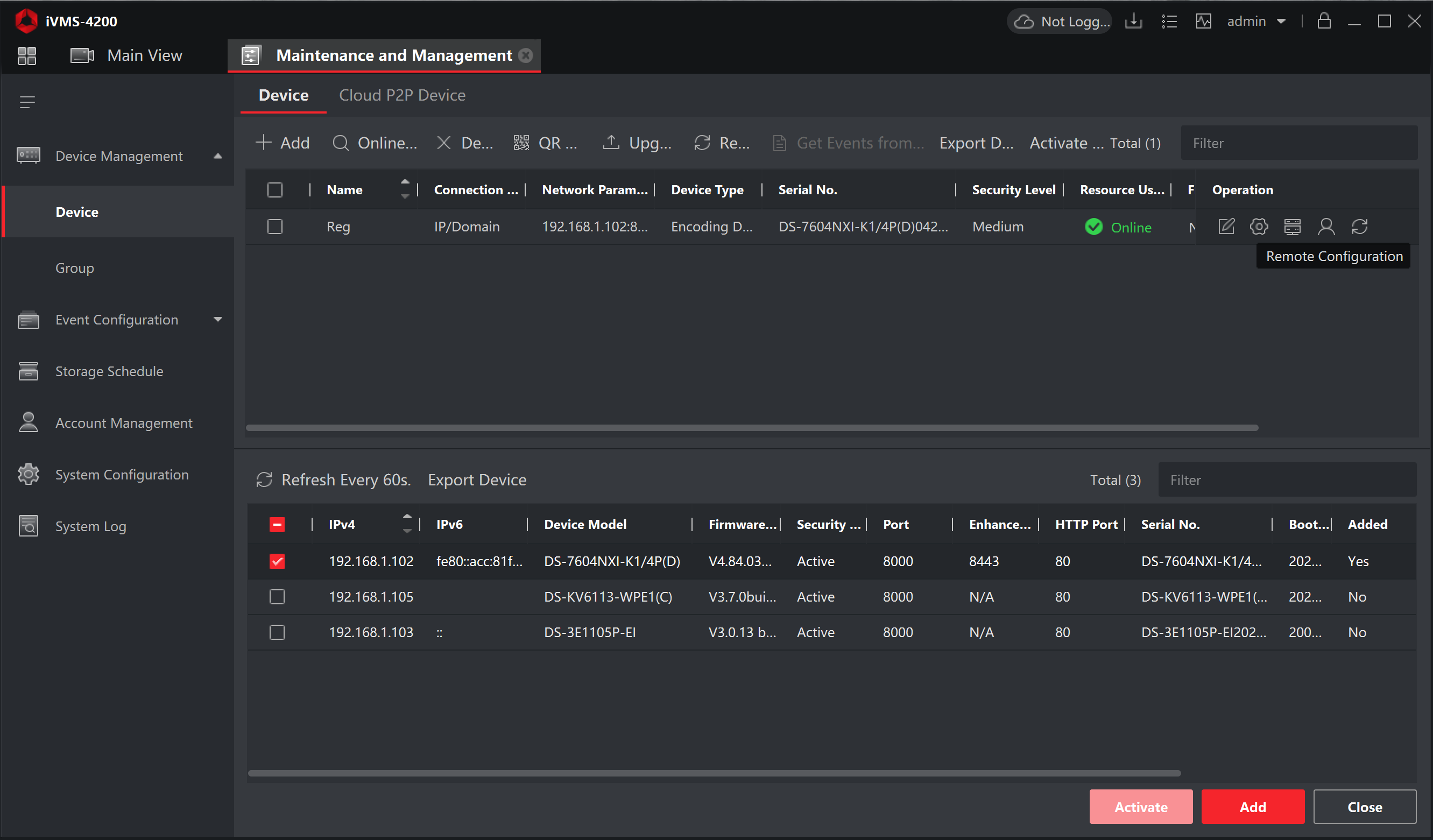The width and height of the screenshot is (1433, 840).
Task: Sort device list by Name column arrow
Action: coord(405,189)
